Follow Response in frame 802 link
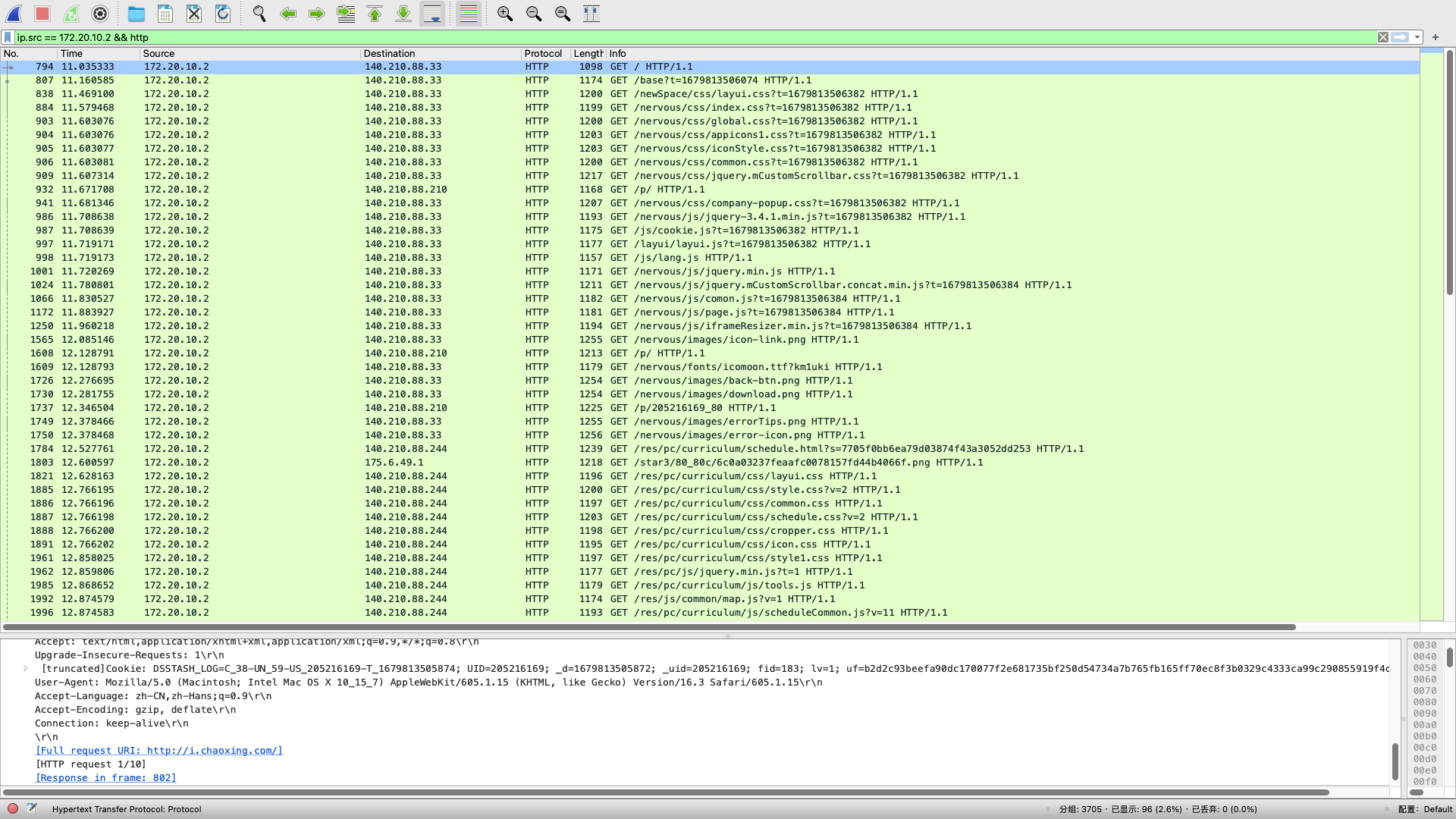The width and height of the screenshot is (1456, 819). [106, 778]
